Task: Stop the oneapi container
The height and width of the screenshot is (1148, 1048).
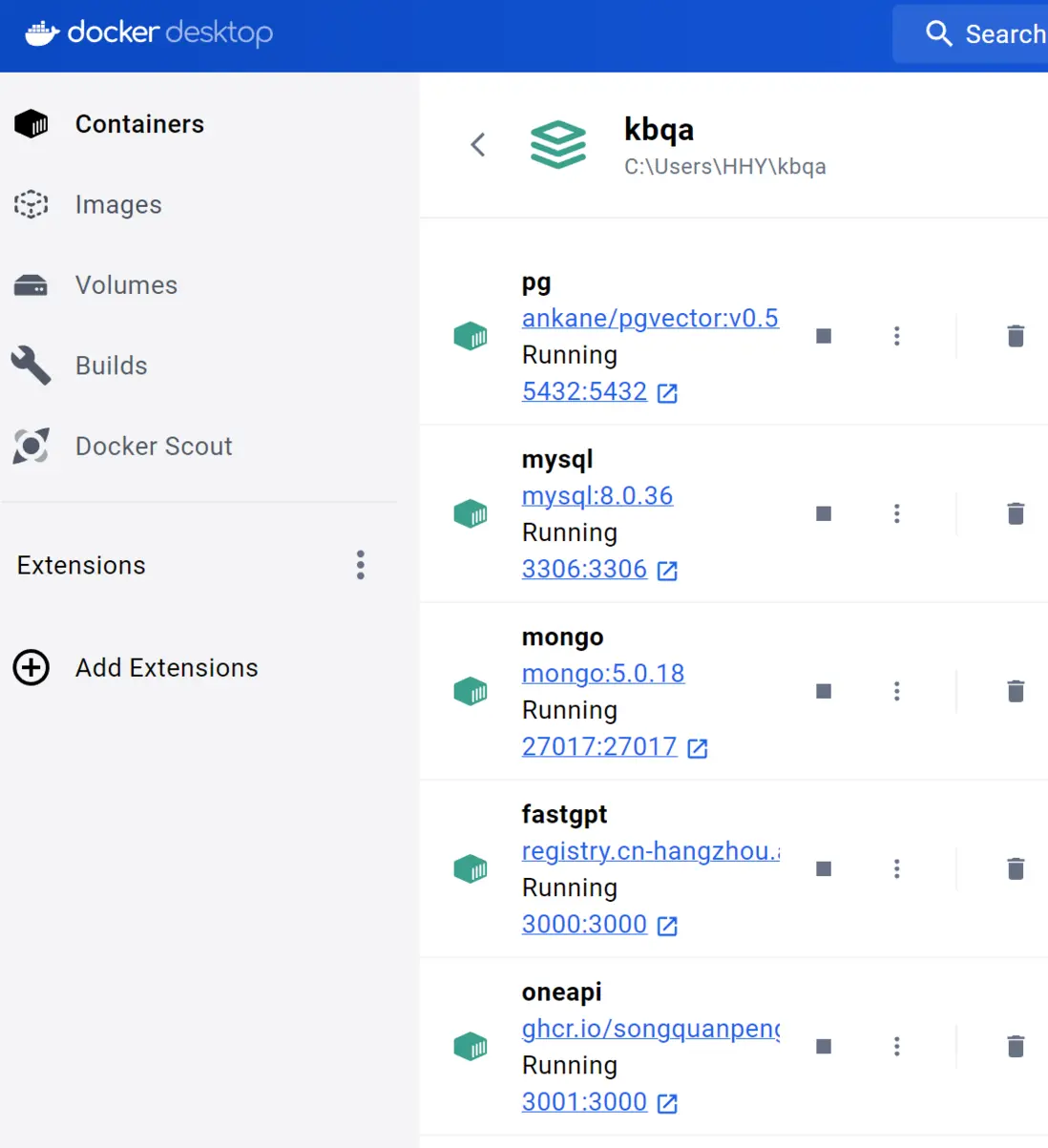Action: 824,1046
